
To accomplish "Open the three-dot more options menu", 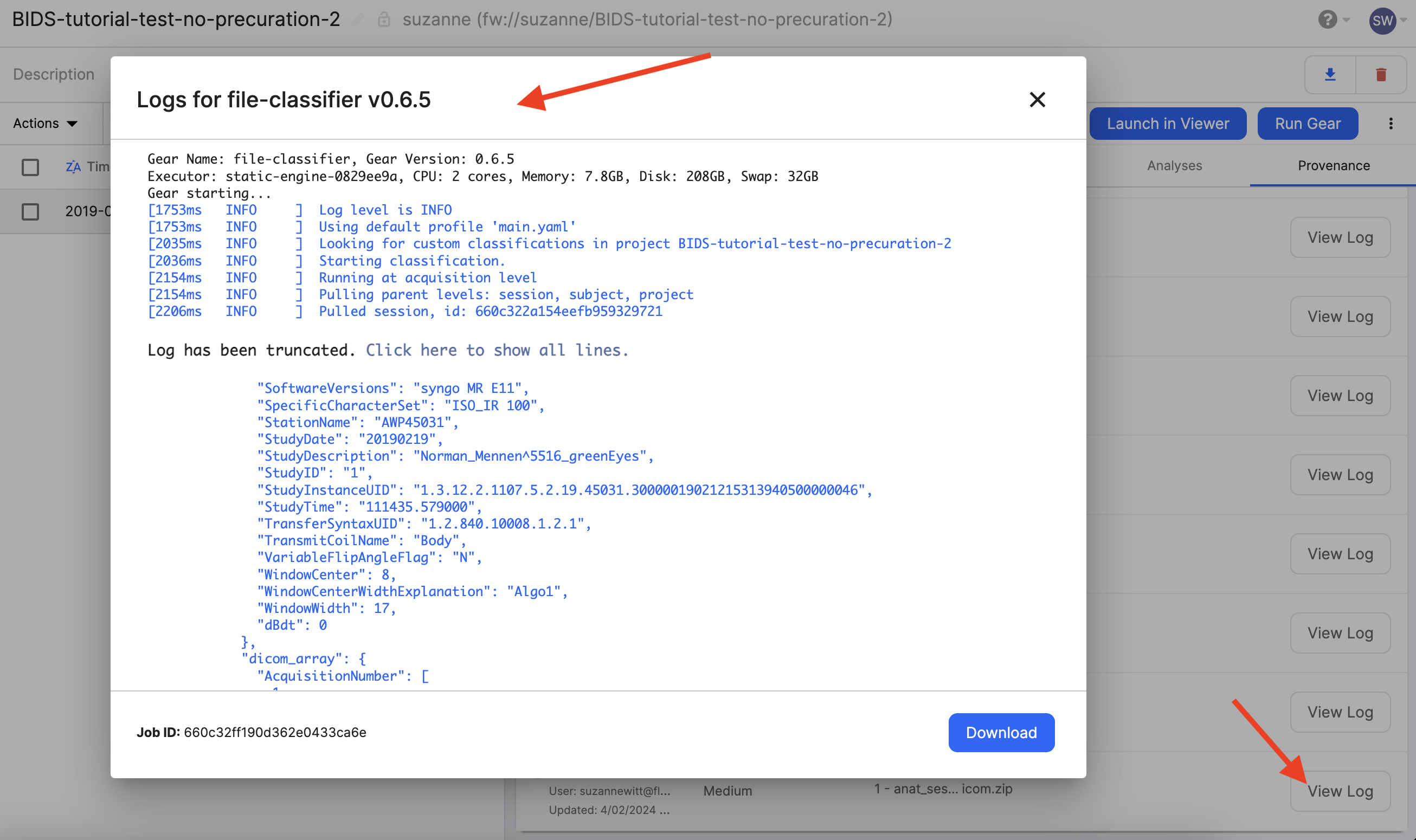I will coord(1391,124).
